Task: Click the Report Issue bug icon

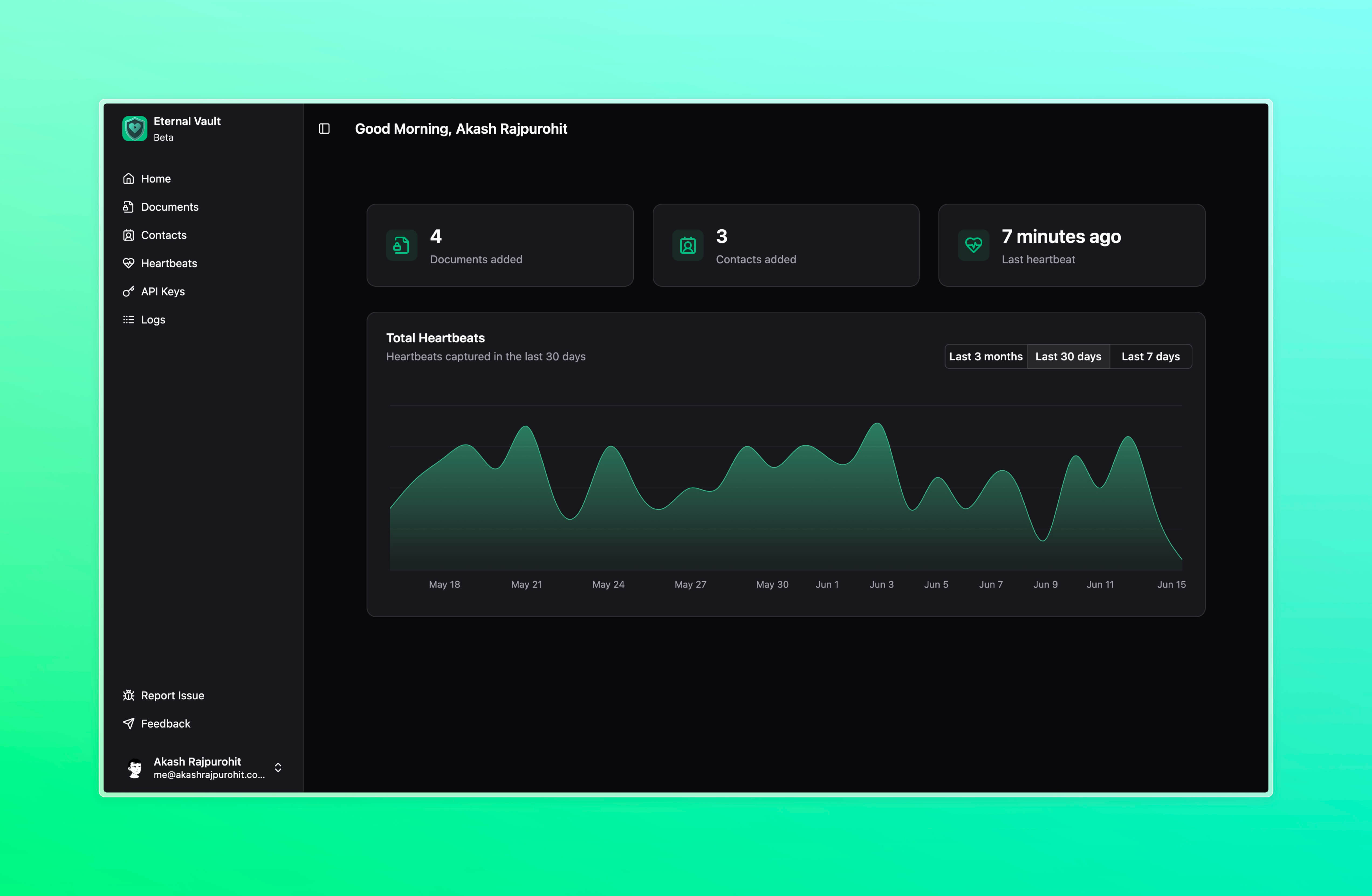Action: point(129,695)
